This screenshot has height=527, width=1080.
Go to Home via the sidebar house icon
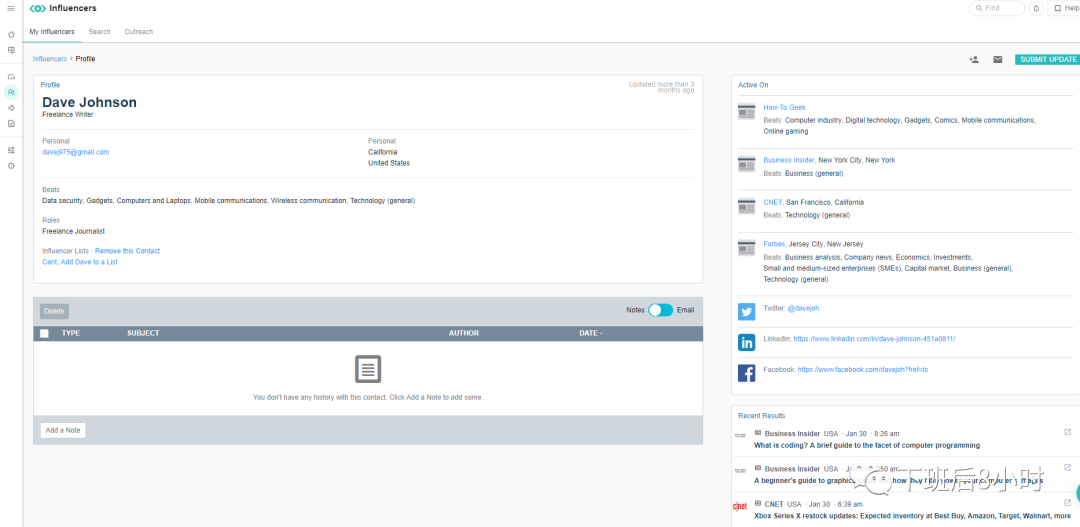[x=11, y=34]
